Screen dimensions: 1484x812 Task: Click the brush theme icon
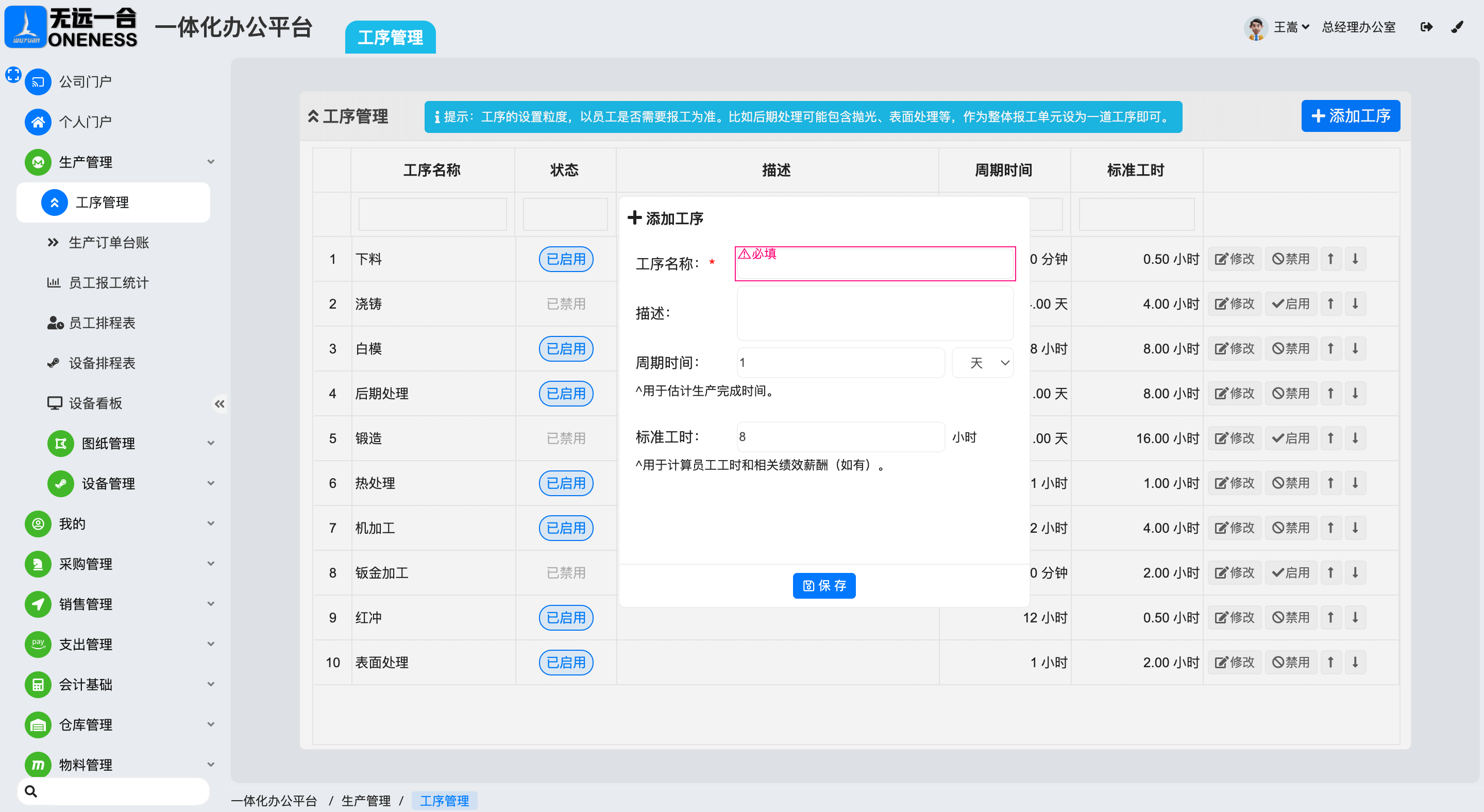(x=1457, y=27)
